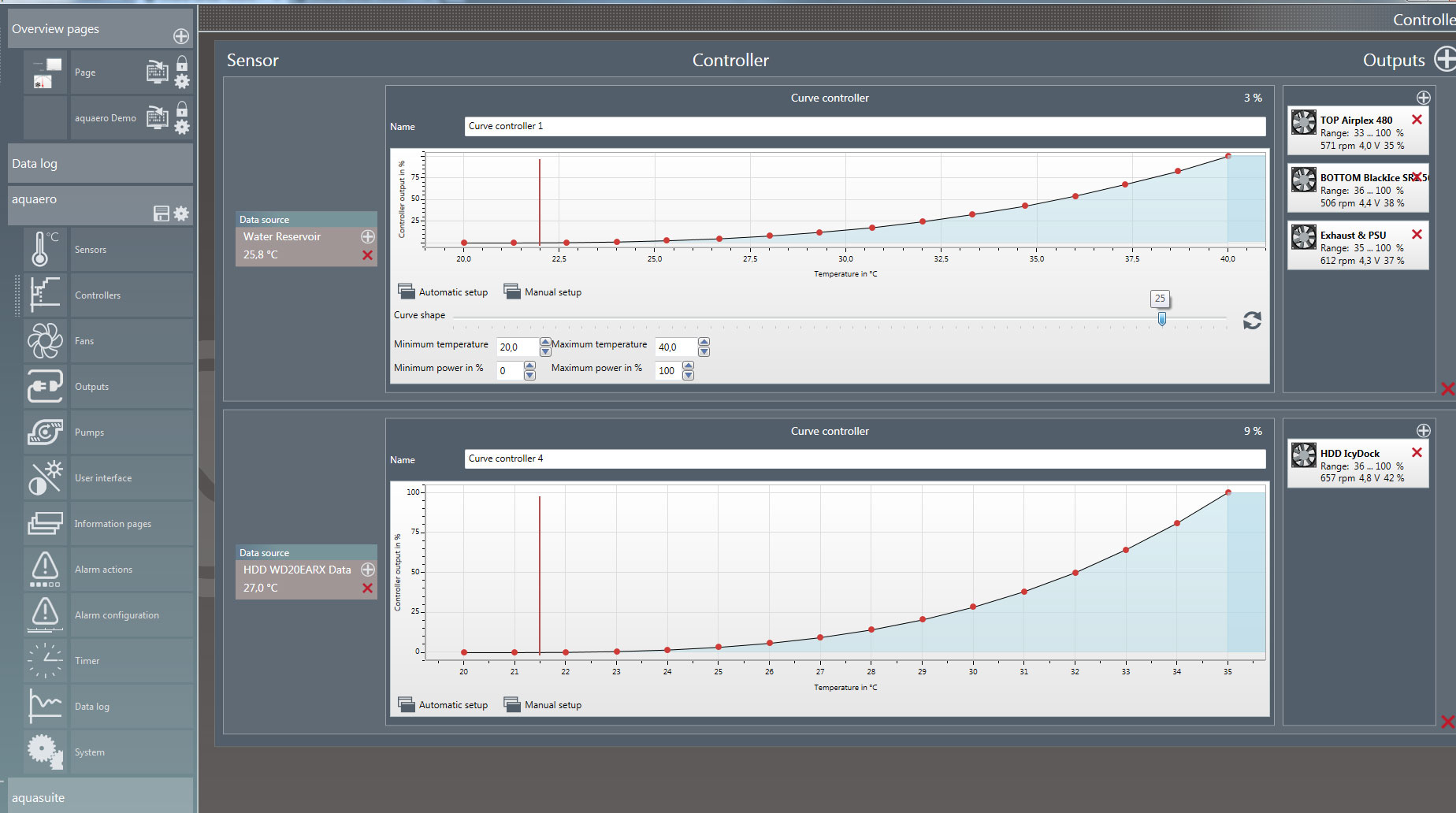
Task: Expand the Overview pages section
Action: pyautogui.click(x=100, y=29)
